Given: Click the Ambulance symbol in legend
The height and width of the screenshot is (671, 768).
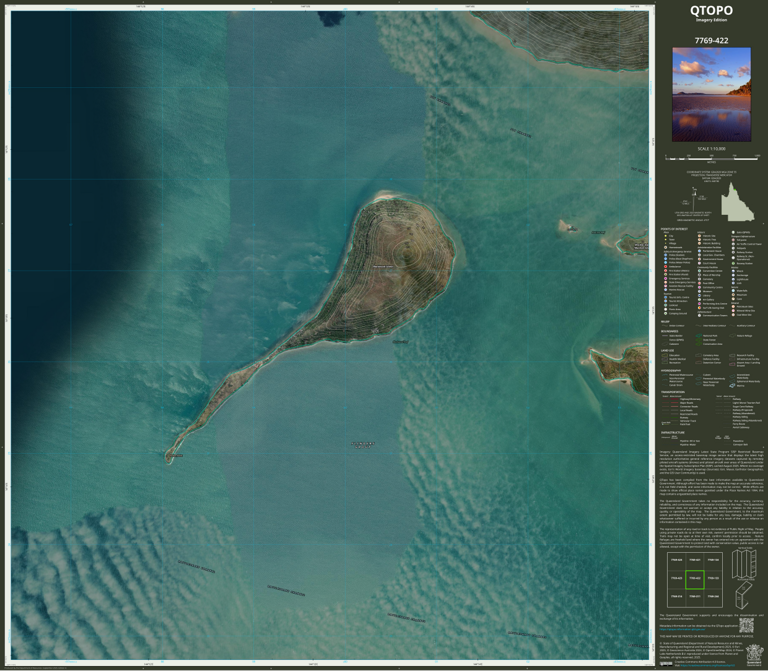Looking at the screenshot, I should pyautogui.click(x=666, y=266).
